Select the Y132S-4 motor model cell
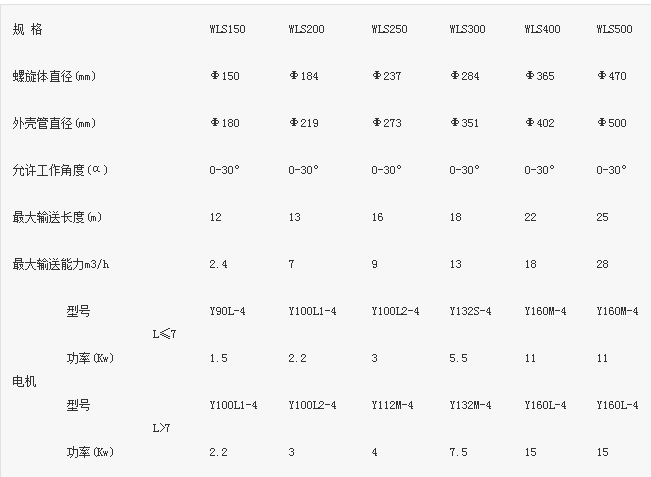The height and width of the screenshot is (477, 651). point(471,311)
